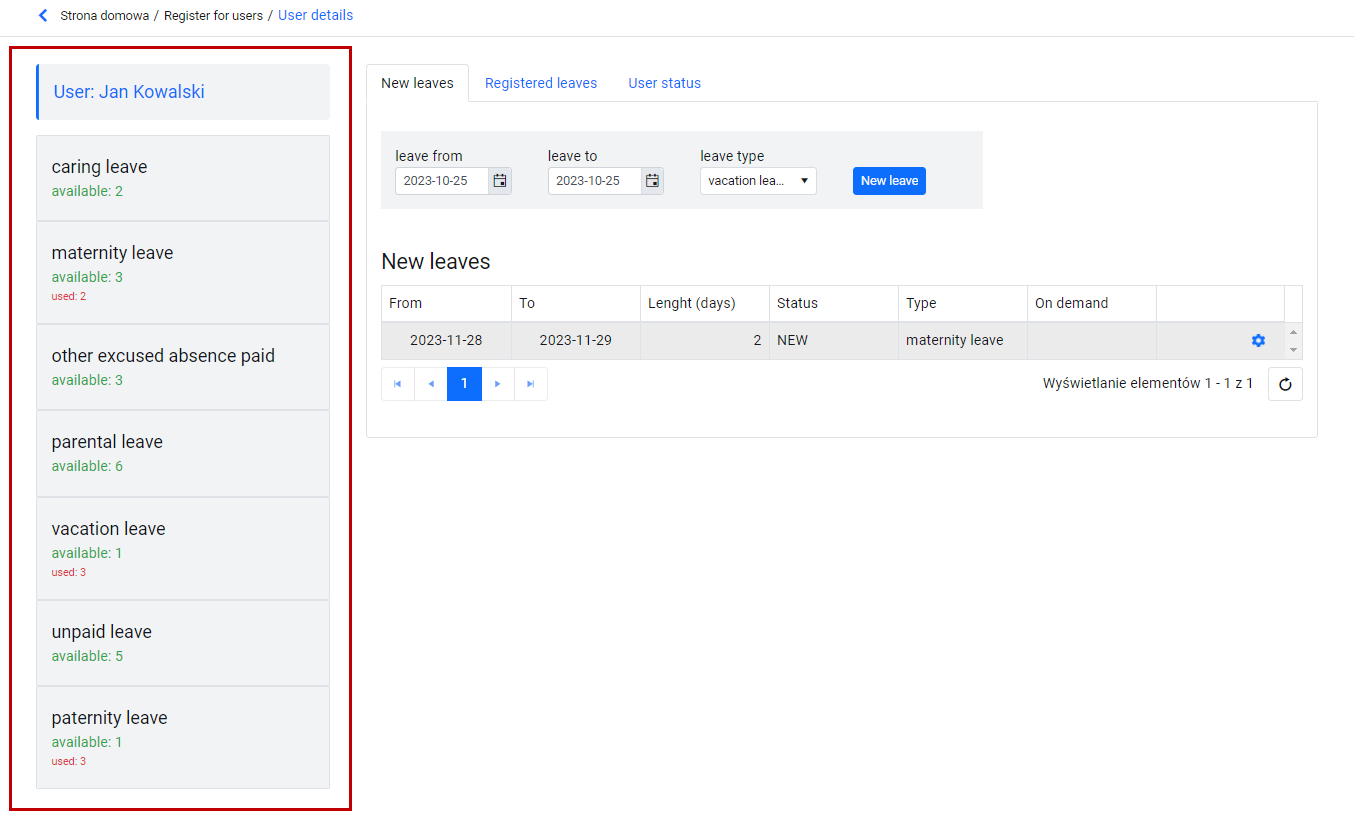Click the leave from date field

pos(442,181)
